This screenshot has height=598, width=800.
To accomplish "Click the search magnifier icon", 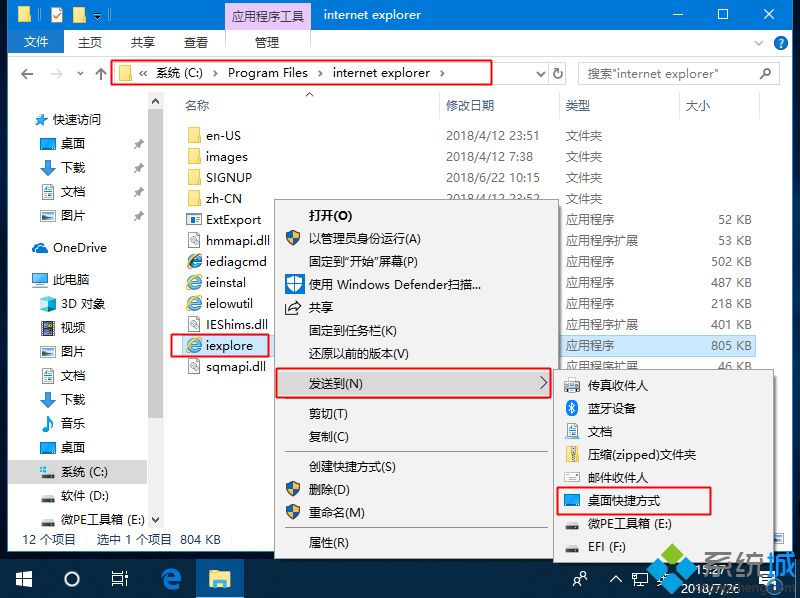I will (x=765, y=73).
